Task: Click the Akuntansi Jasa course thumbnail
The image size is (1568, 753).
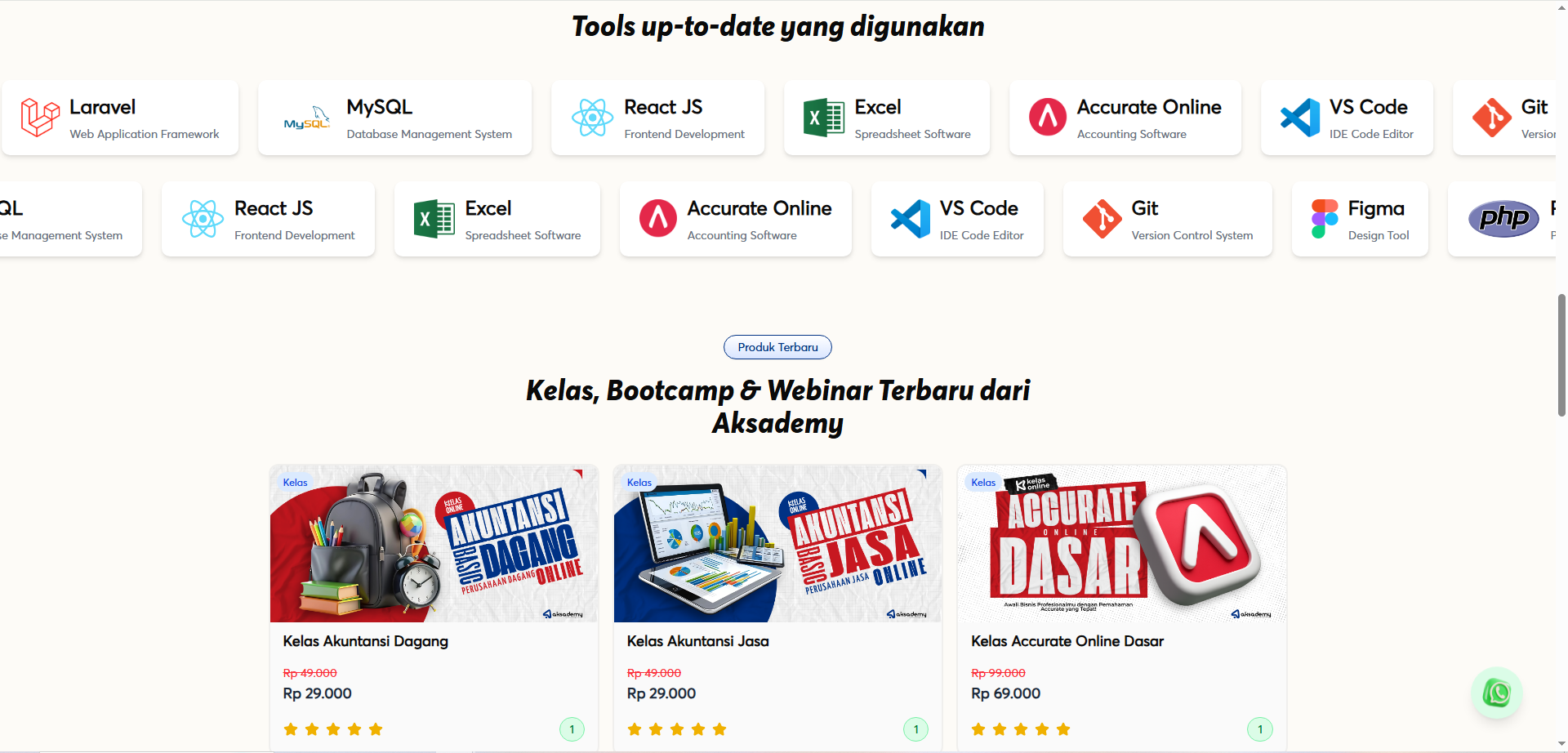Action: point(778,544)
